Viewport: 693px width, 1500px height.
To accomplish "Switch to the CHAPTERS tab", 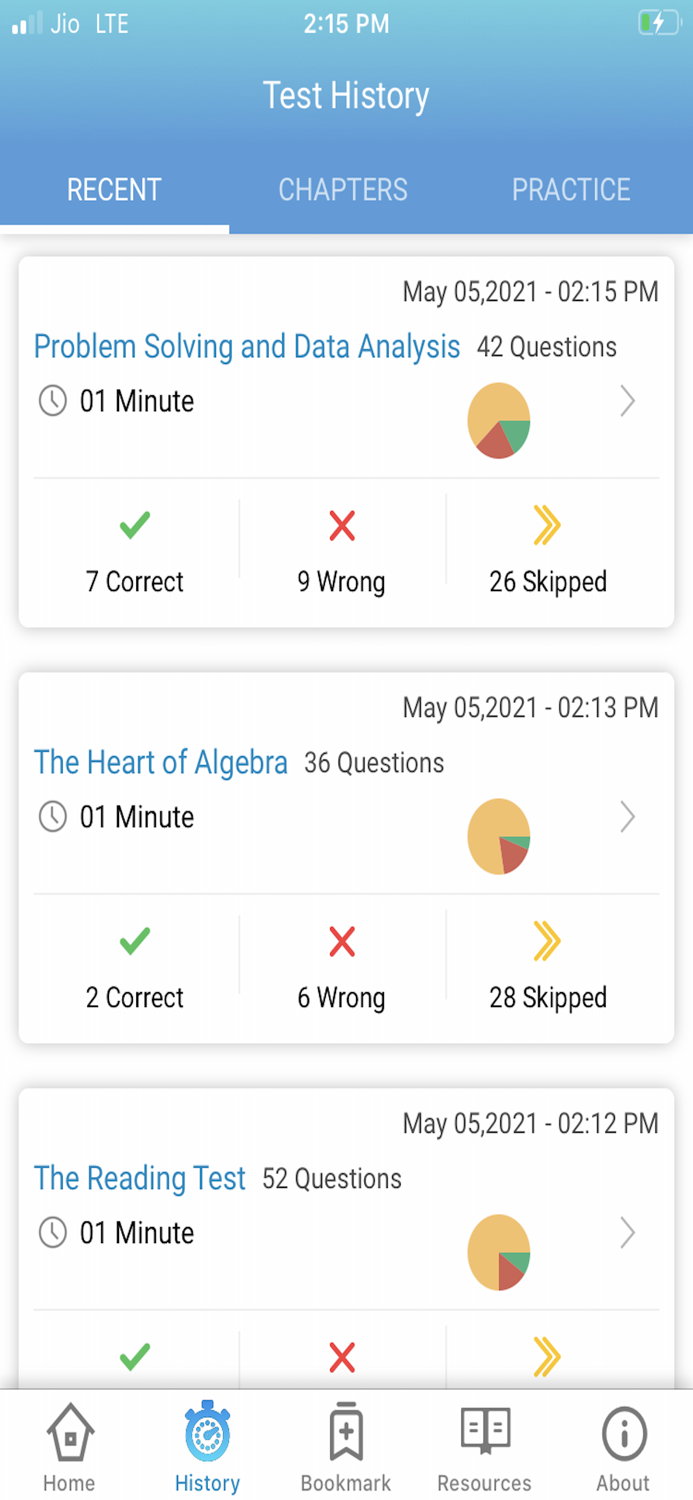I will tap(343, 190).
